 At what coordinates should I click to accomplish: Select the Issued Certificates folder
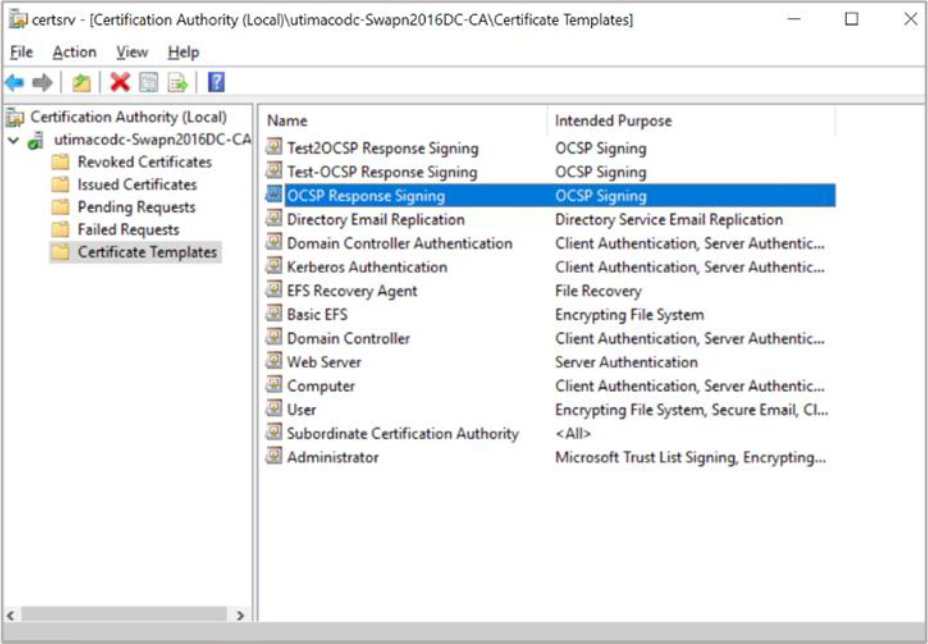[x=137, y=185]
